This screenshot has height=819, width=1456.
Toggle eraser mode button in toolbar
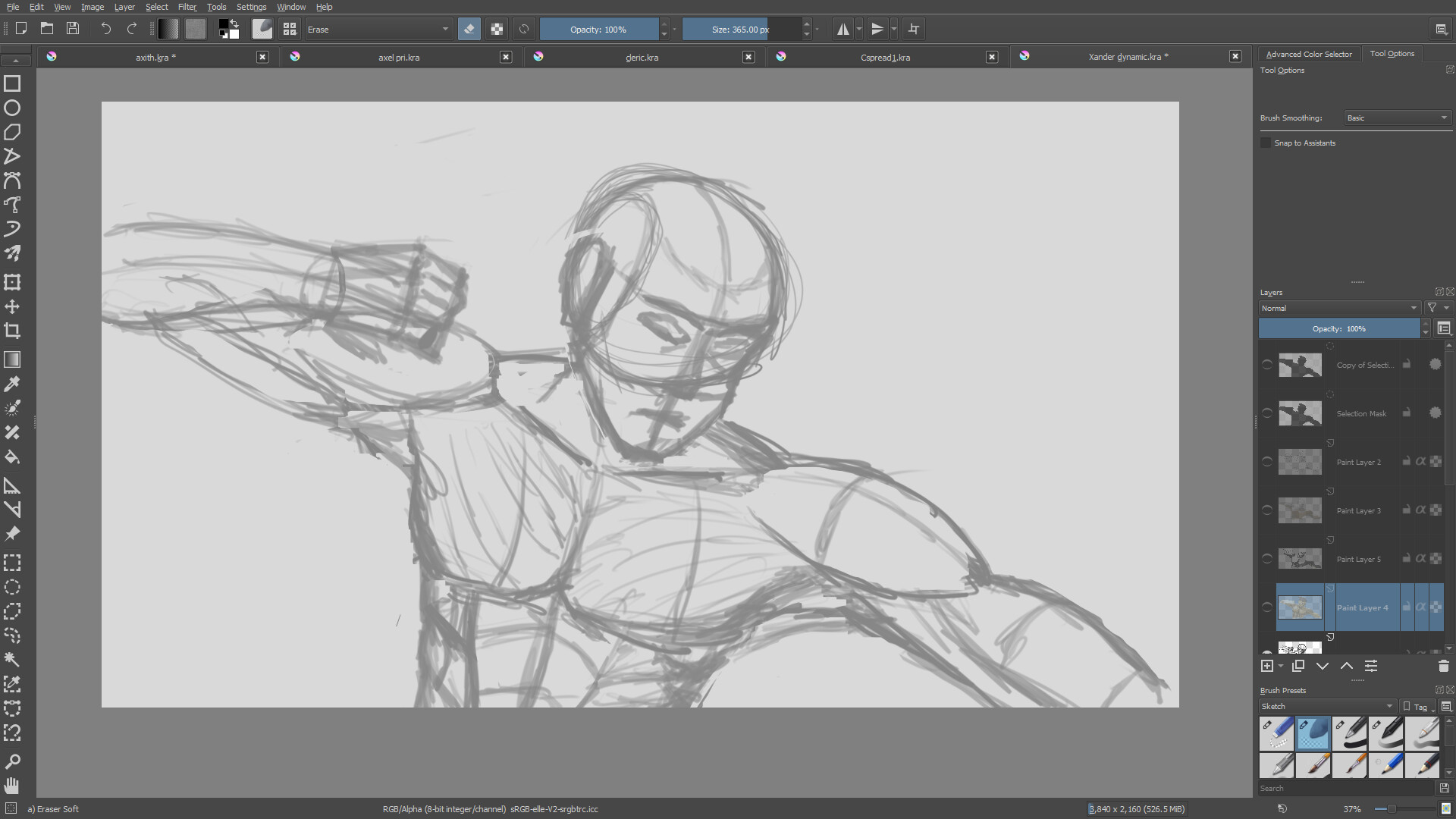pyautogui.click(x=469, y=30)
